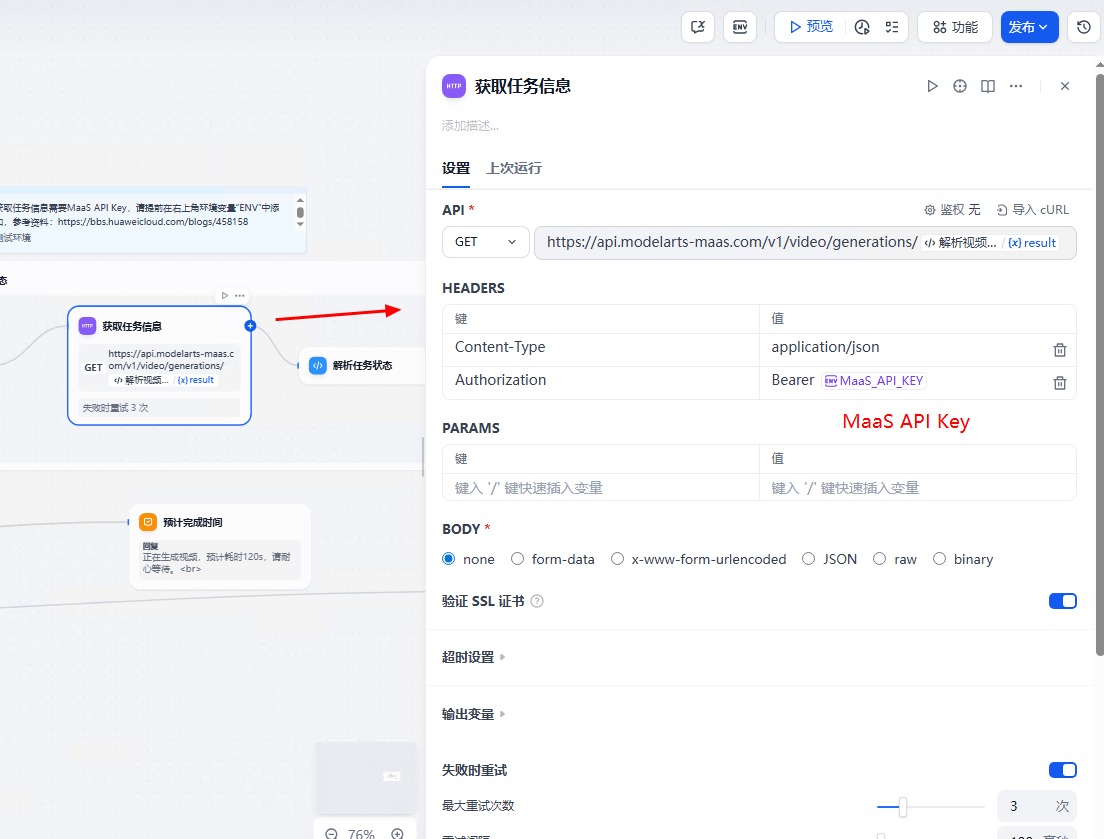This screenshot has width=1104, height=839.
Task: Delete the Authorization header row
Action: (1060, 383)
